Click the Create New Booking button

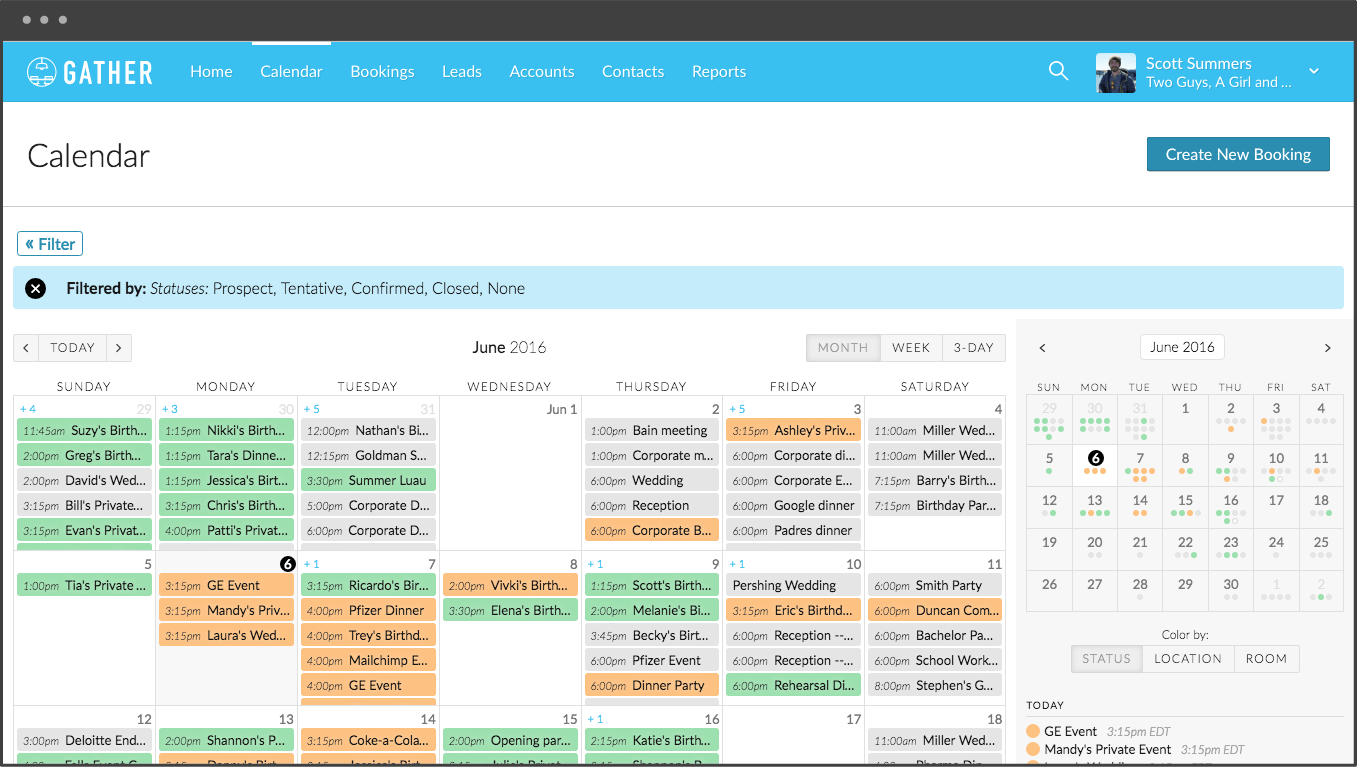point(1237,155)
